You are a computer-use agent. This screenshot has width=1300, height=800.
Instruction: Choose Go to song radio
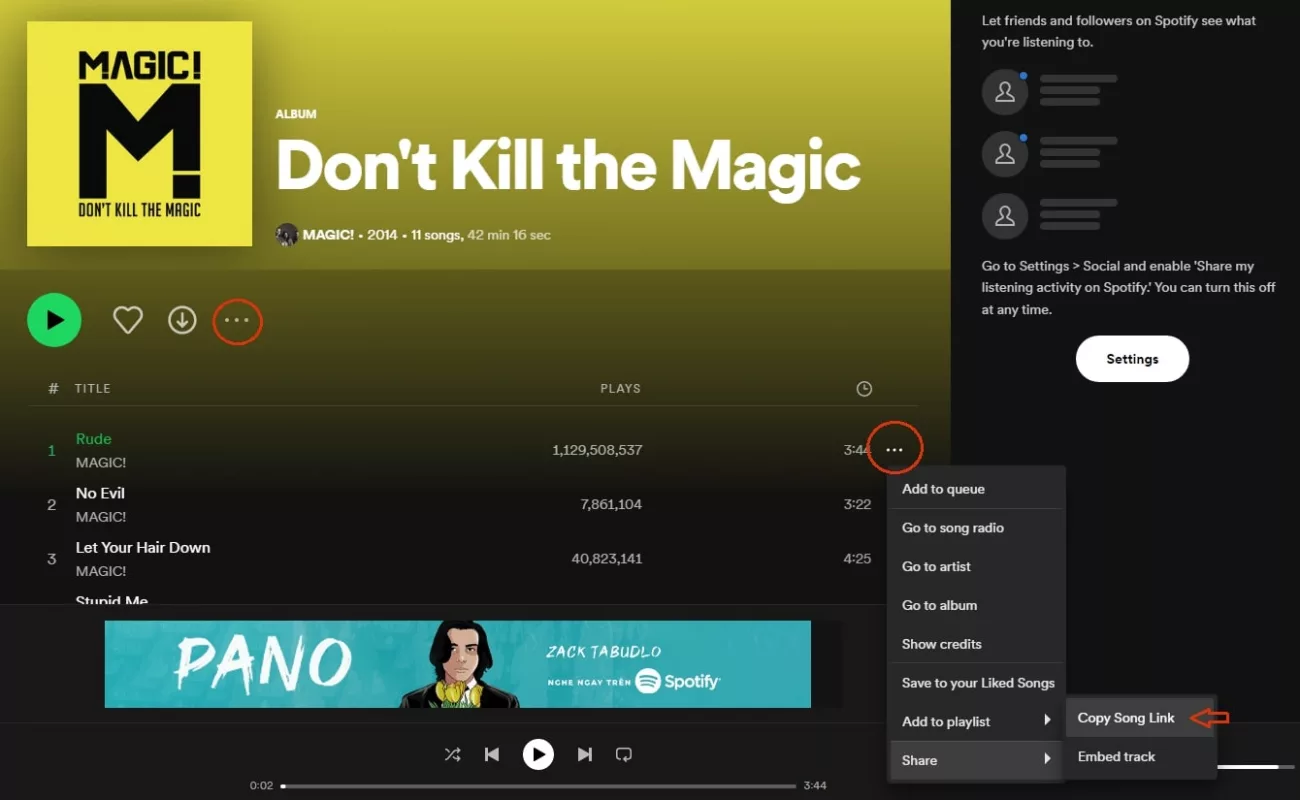click(x=976, y=528)
